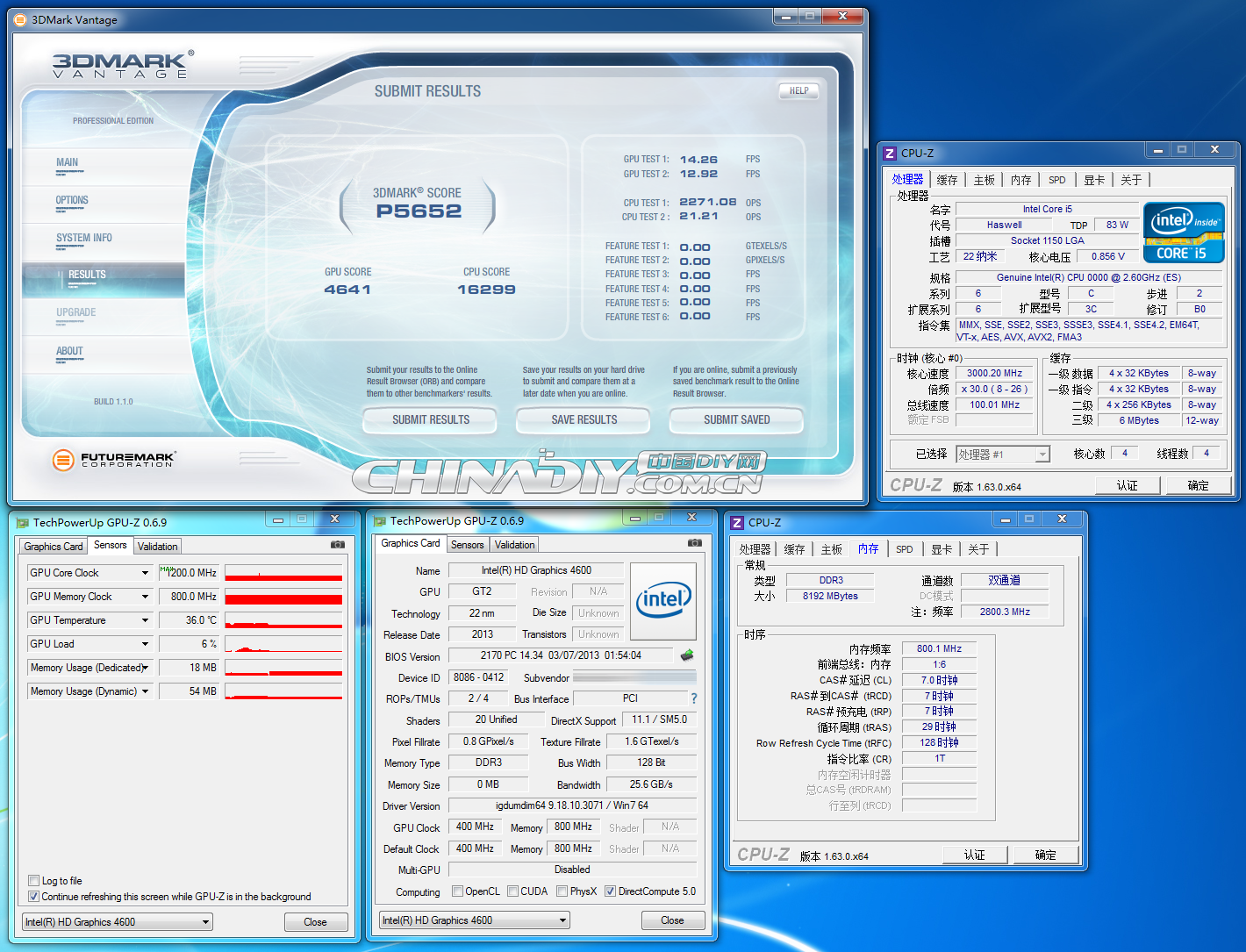Click the HELP button in 3DMark Vantage
The height and width of the screenshot is (952, 1246).
click(x=798, y=90)
